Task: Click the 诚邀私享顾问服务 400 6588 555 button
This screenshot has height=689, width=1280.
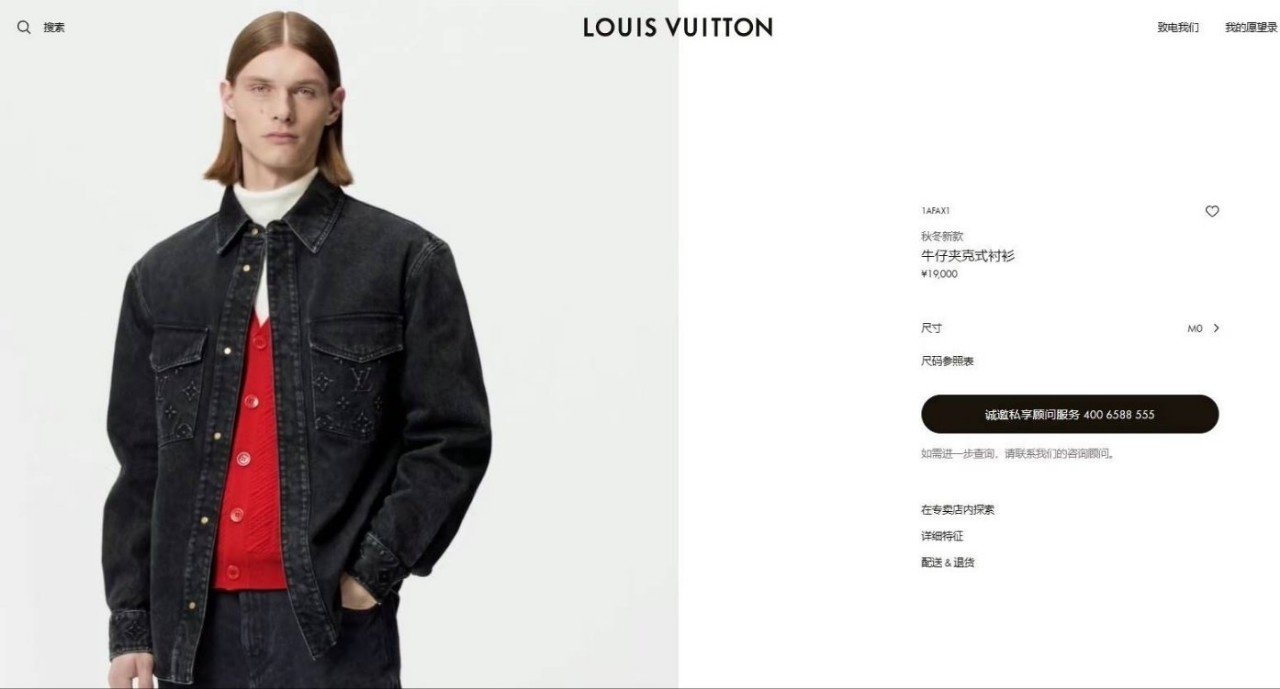Action: (1070, 414)
